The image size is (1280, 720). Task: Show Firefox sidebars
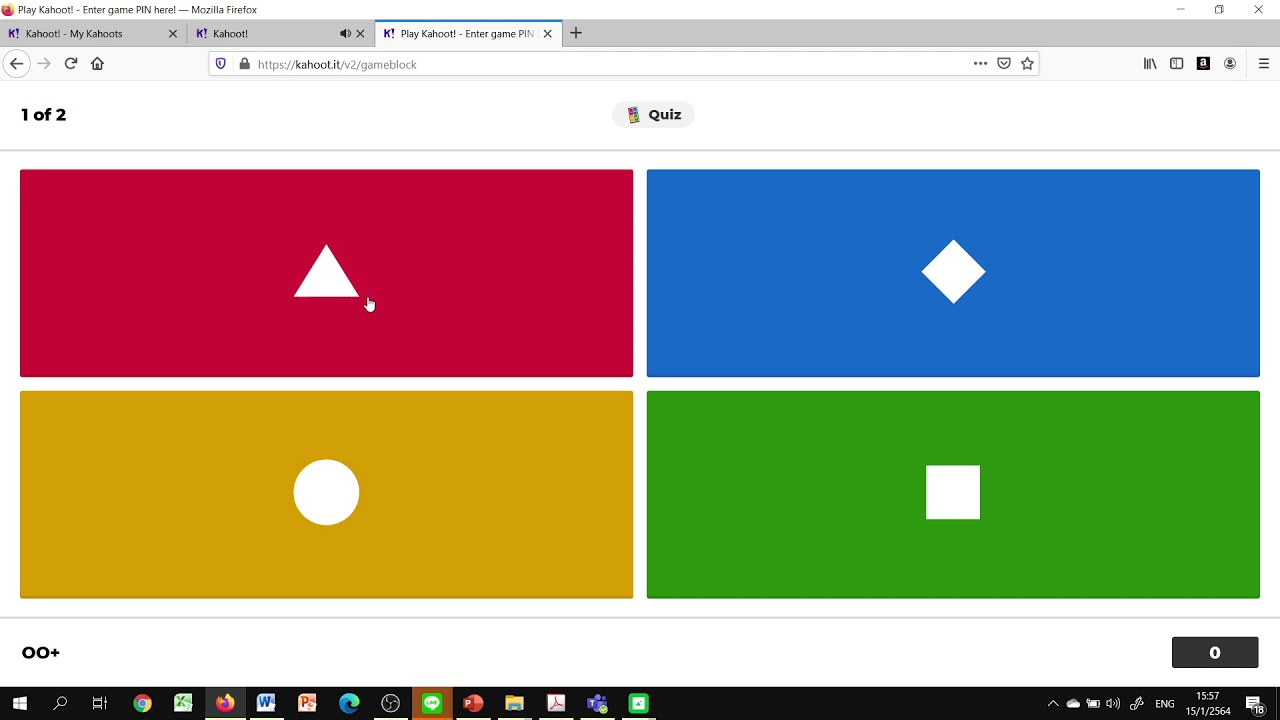click(x=1177, y=63)
